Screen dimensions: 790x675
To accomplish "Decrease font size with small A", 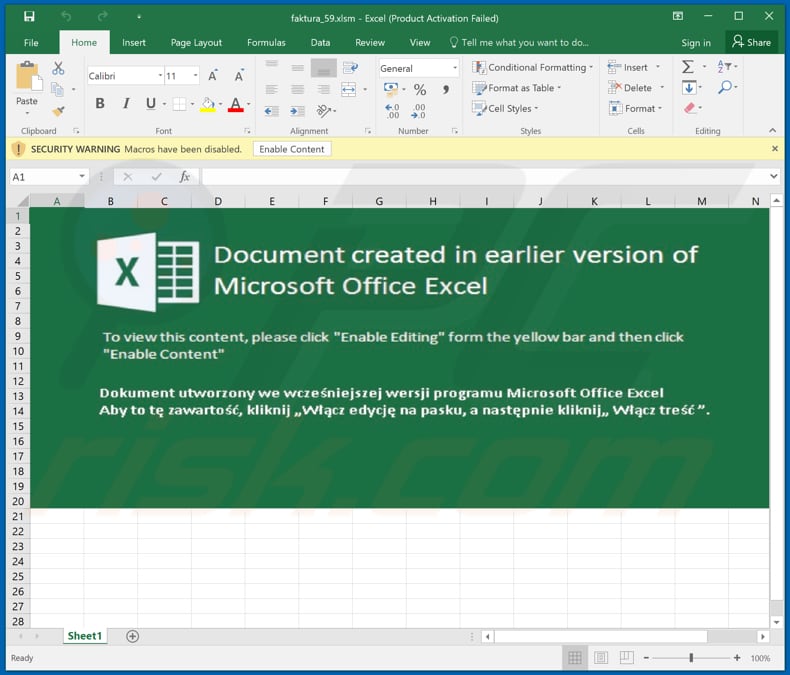I will (239, 76).
